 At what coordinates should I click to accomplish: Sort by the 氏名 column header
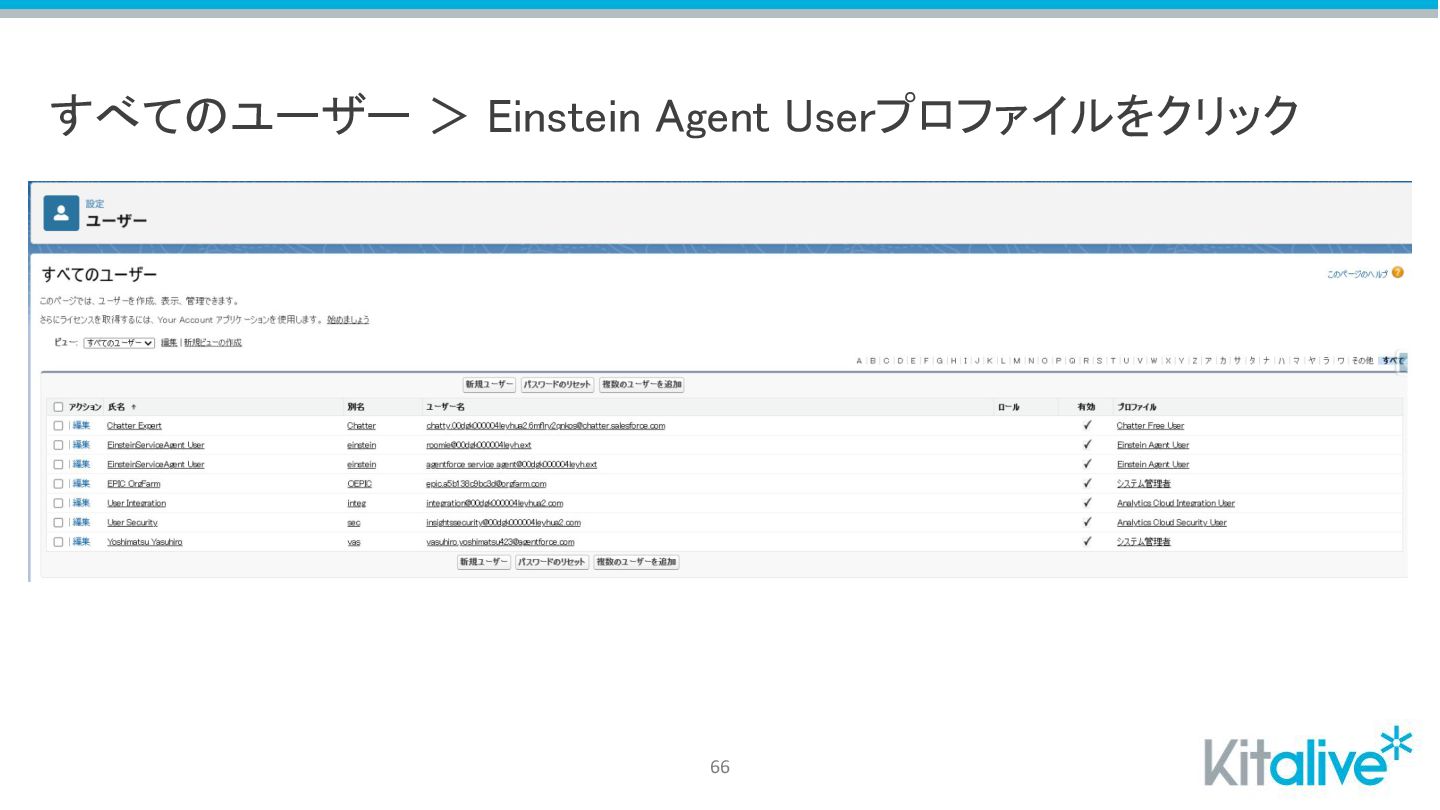(x=117, y=407)
